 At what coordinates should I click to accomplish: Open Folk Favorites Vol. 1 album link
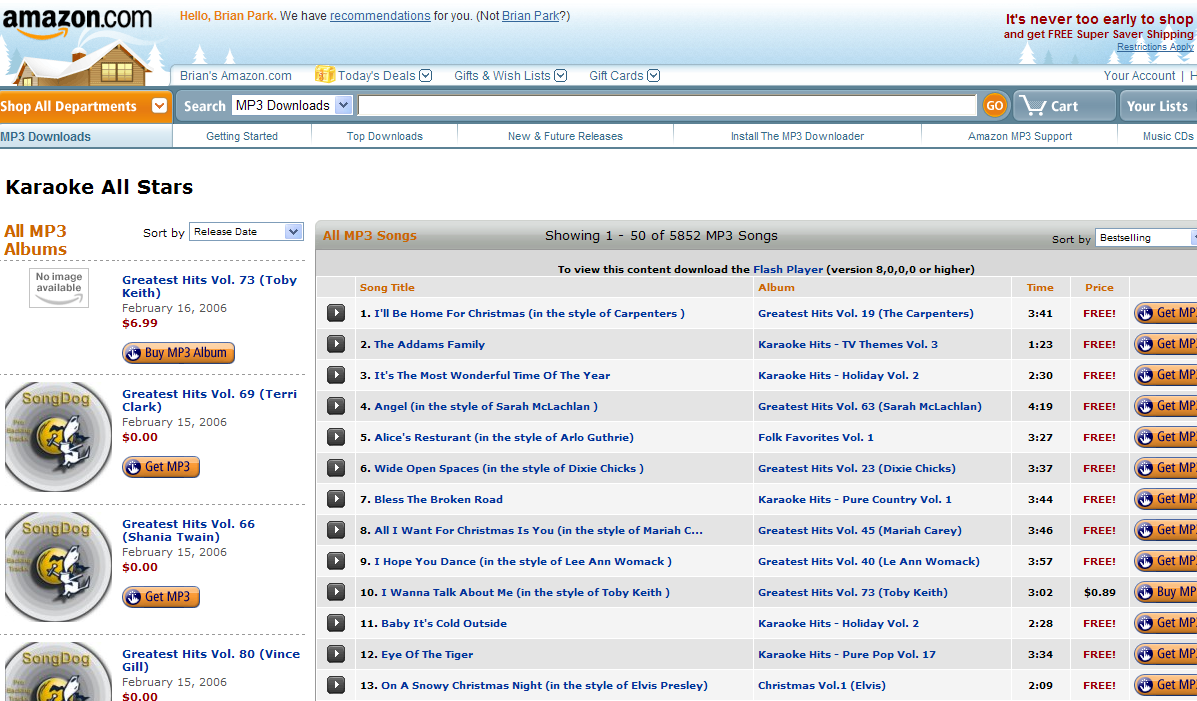coord(815,437)
